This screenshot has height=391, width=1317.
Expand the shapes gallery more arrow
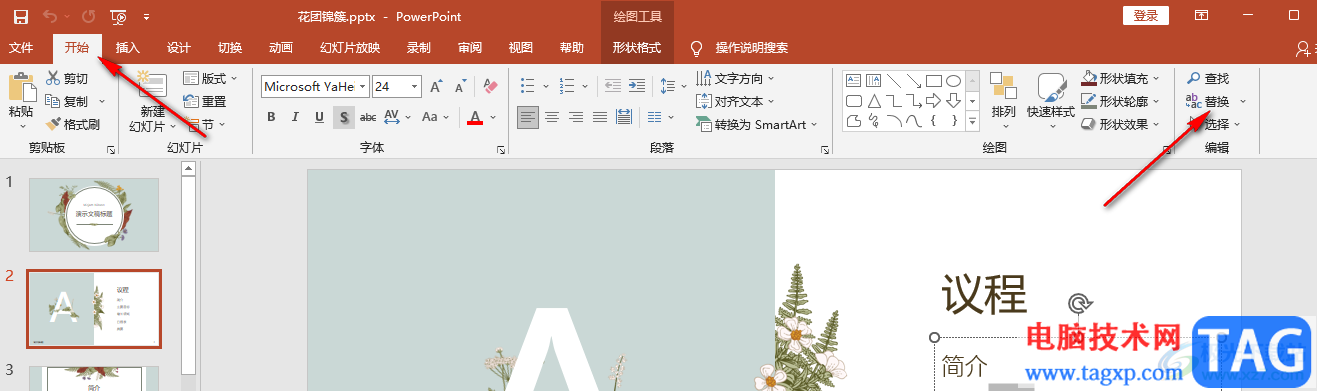[973, 121]
